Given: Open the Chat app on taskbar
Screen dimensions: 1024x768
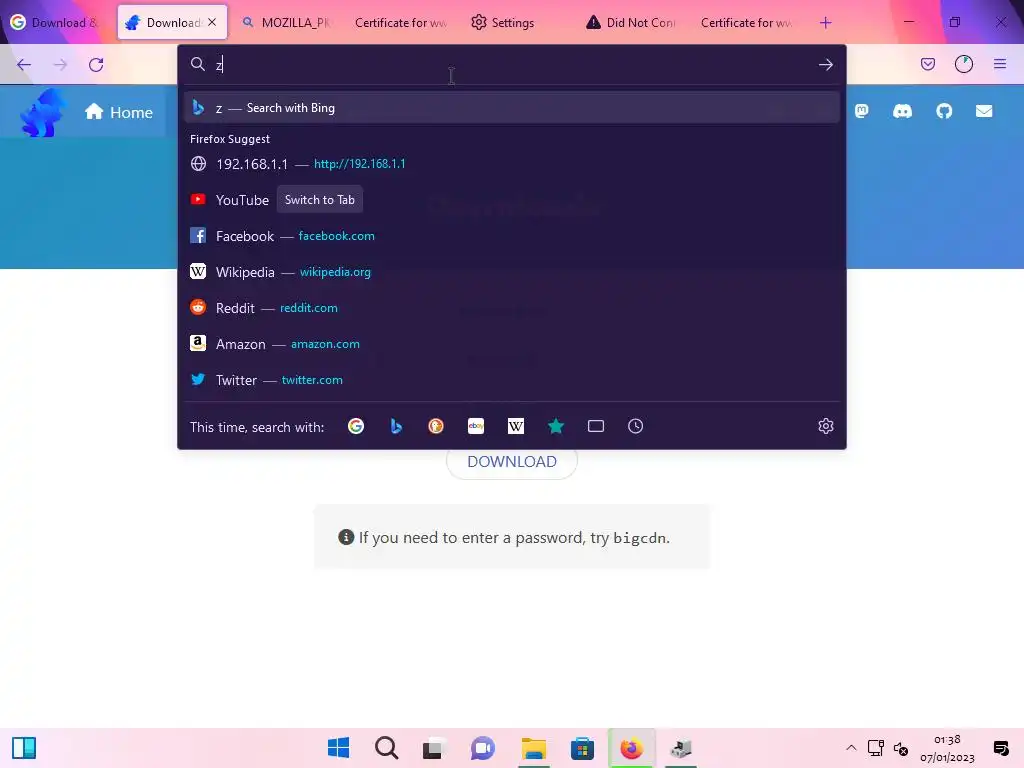Looking at the screenshot, I should 483,748.
